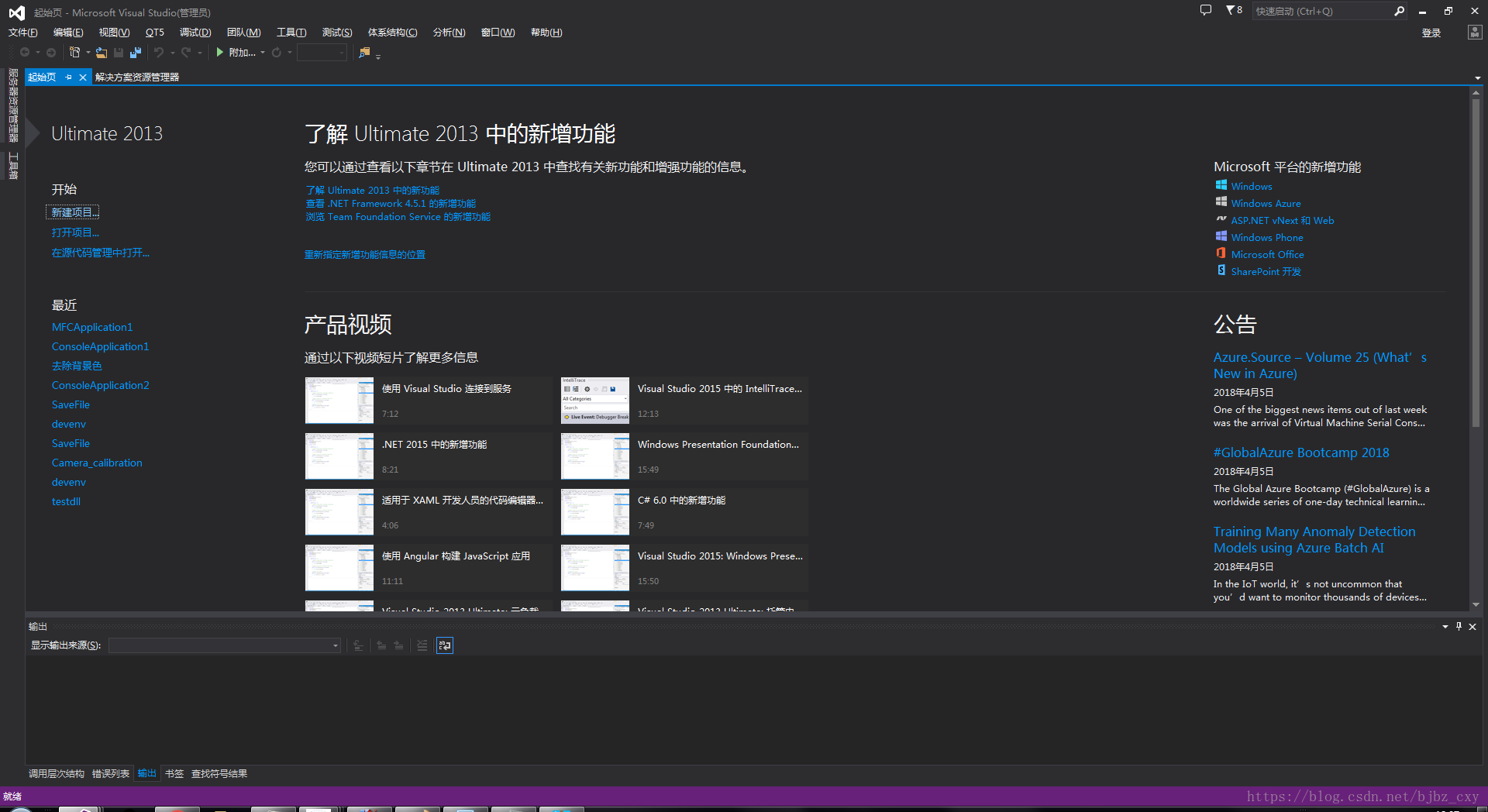Open the 编辑(E) menu
The width and height of the screenshot is (1488, 812).
pyautogui.click(x=68, y=33)
